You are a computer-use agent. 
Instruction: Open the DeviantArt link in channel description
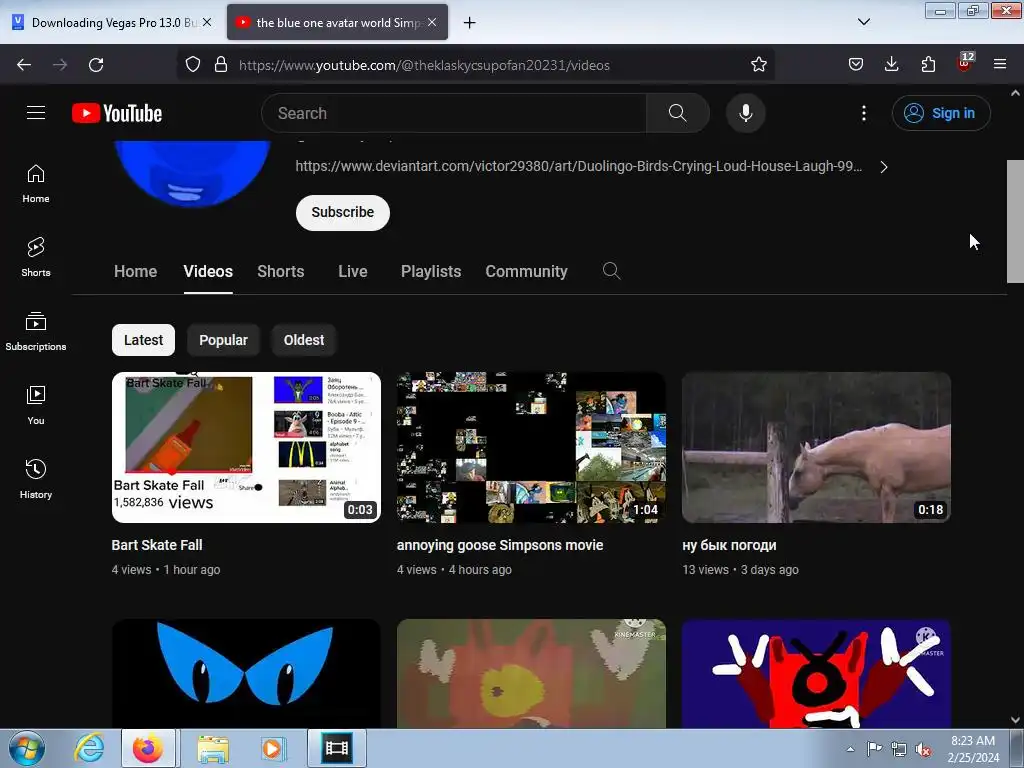[579, 167]
